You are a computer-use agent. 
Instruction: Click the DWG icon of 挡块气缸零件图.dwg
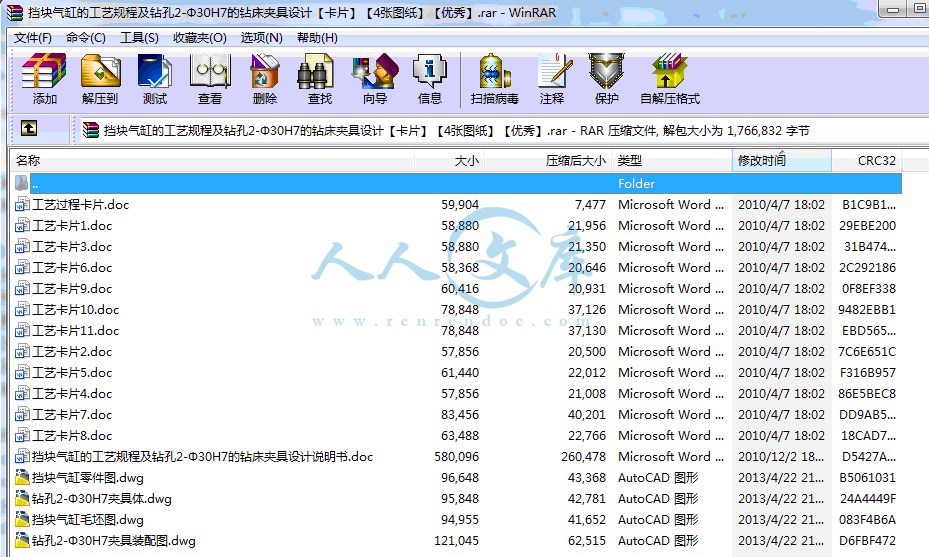point(22,478)
